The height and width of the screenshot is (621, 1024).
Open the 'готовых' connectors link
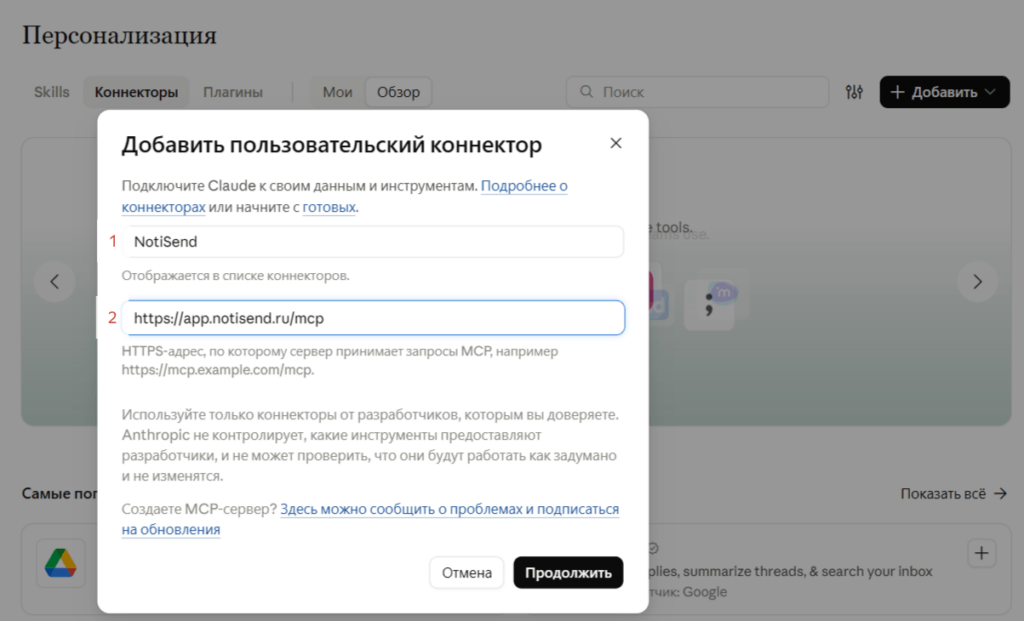(x=329, y=207)
